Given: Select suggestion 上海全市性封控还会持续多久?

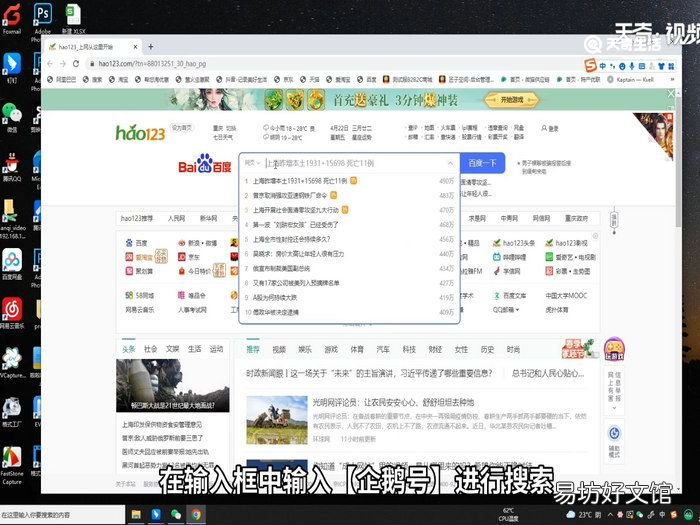Looking at the screenshot, I should click(x=291, y=239).
